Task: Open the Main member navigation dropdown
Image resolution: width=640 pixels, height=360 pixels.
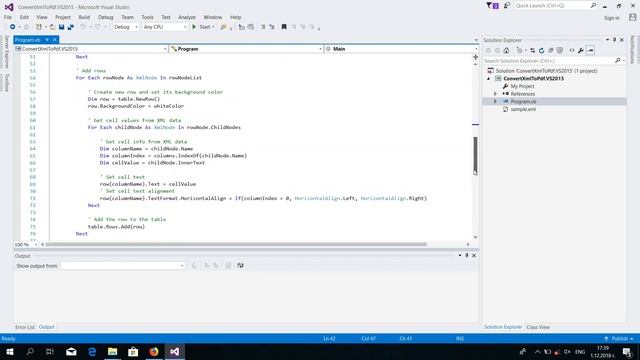Action: point(401,49)
